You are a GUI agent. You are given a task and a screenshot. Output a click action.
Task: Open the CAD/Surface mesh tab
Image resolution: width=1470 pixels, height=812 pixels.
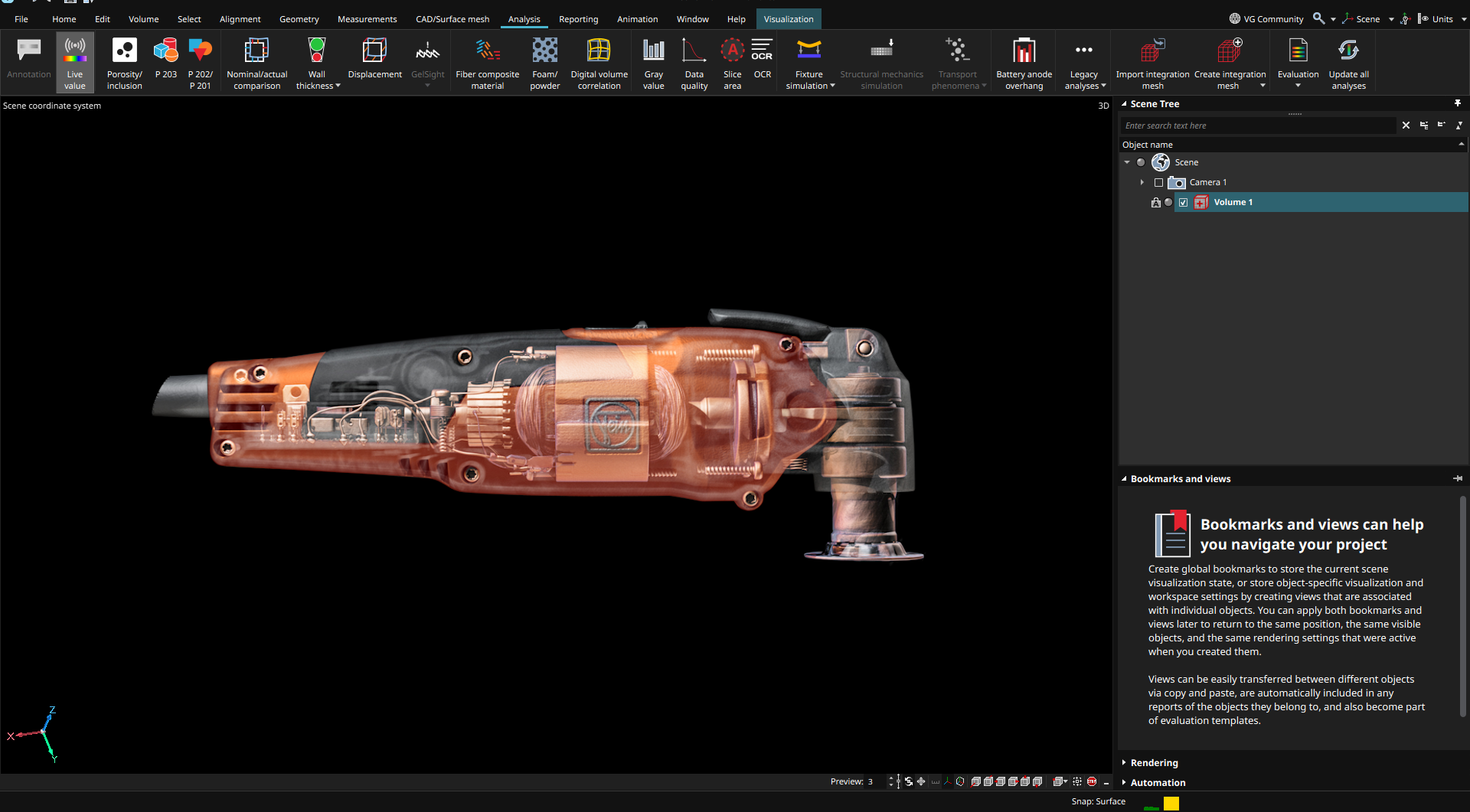452,19
